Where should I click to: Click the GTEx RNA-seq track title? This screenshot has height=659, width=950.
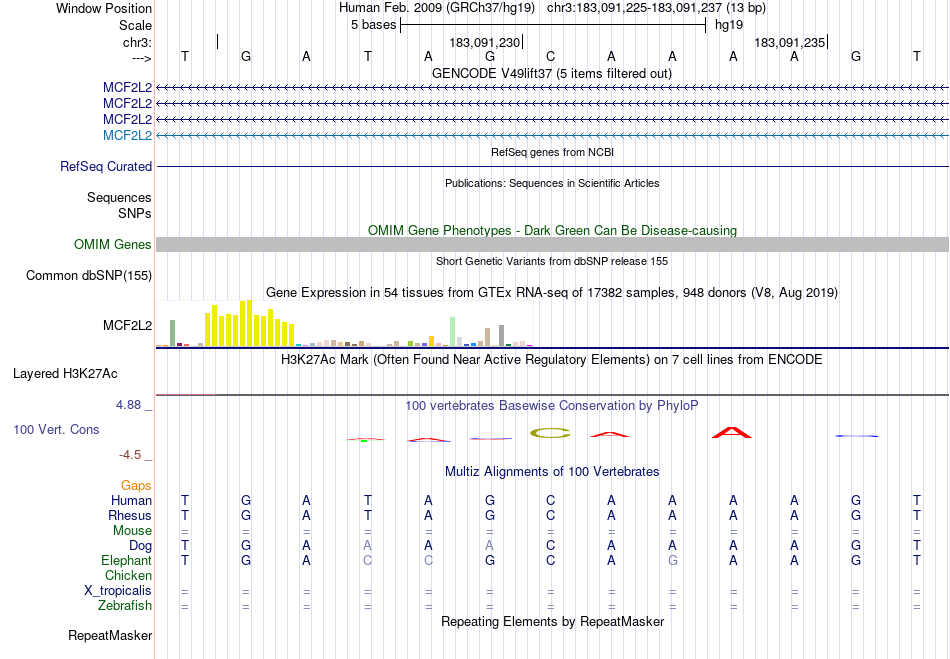click(552, 293)
